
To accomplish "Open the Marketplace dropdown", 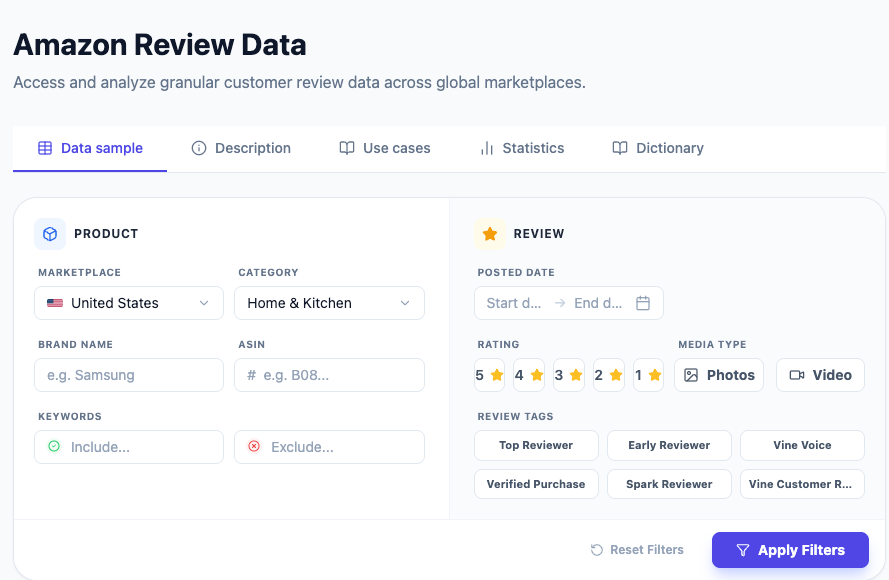I will (129, 303).
